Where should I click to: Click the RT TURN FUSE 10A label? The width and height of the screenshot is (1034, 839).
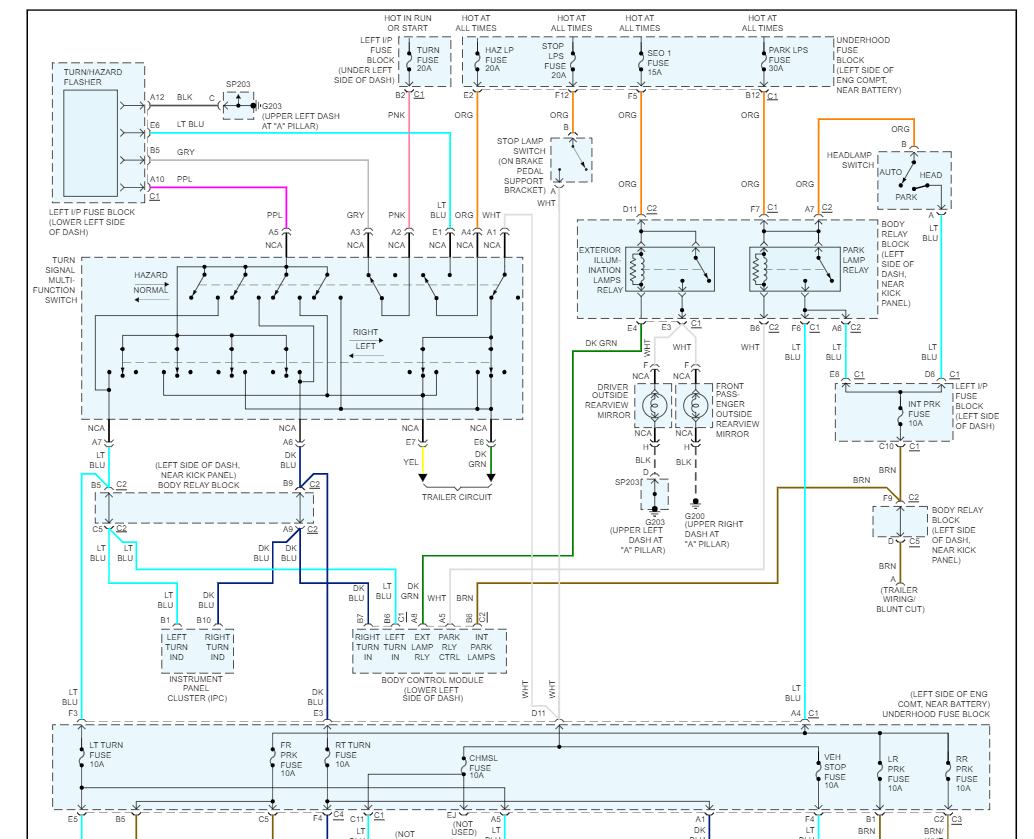click(x=353, y=755)
